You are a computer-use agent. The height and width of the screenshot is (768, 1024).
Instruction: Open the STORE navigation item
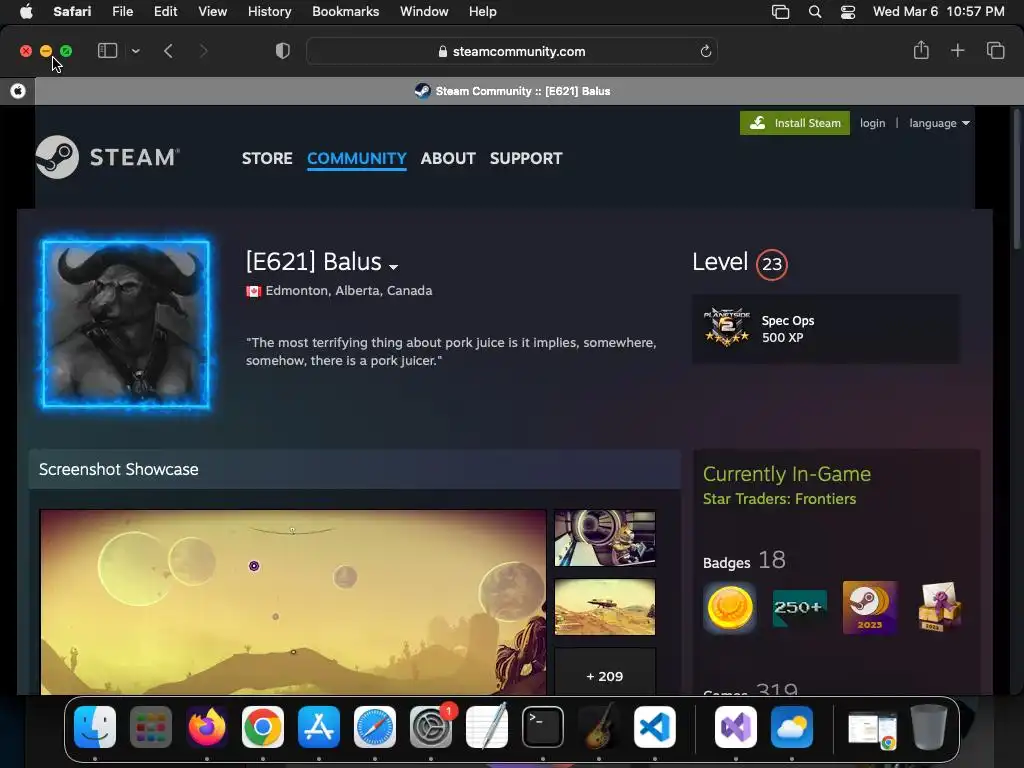click(x=267, y=159)
